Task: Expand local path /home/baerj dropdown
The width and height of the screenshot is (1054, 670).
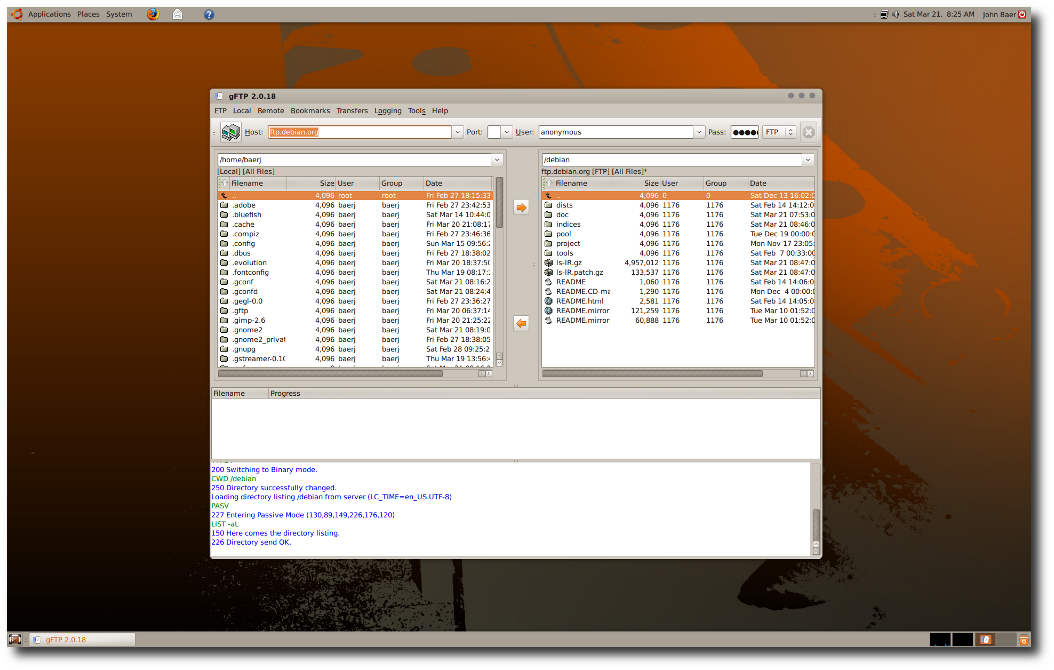Action: 497,160
